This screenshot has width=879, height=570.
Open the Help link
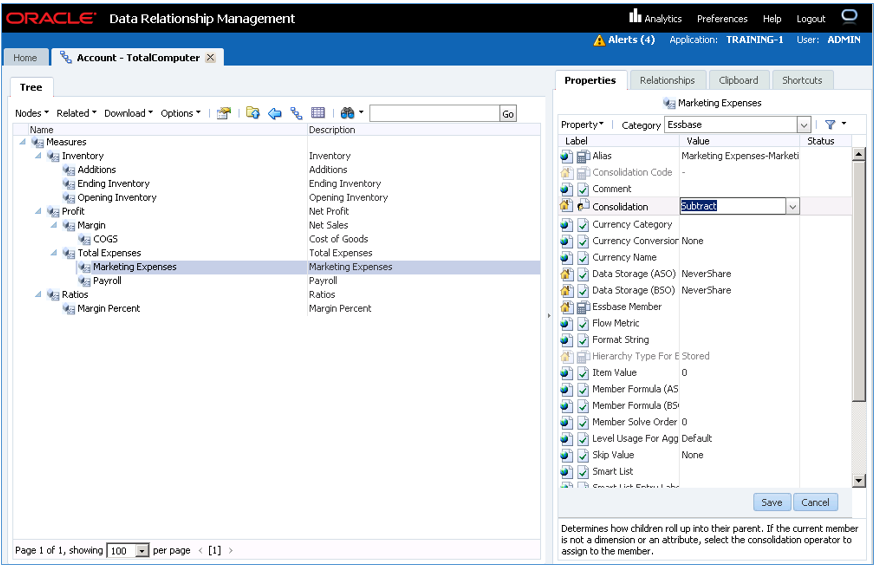click(x=772, y=18)
